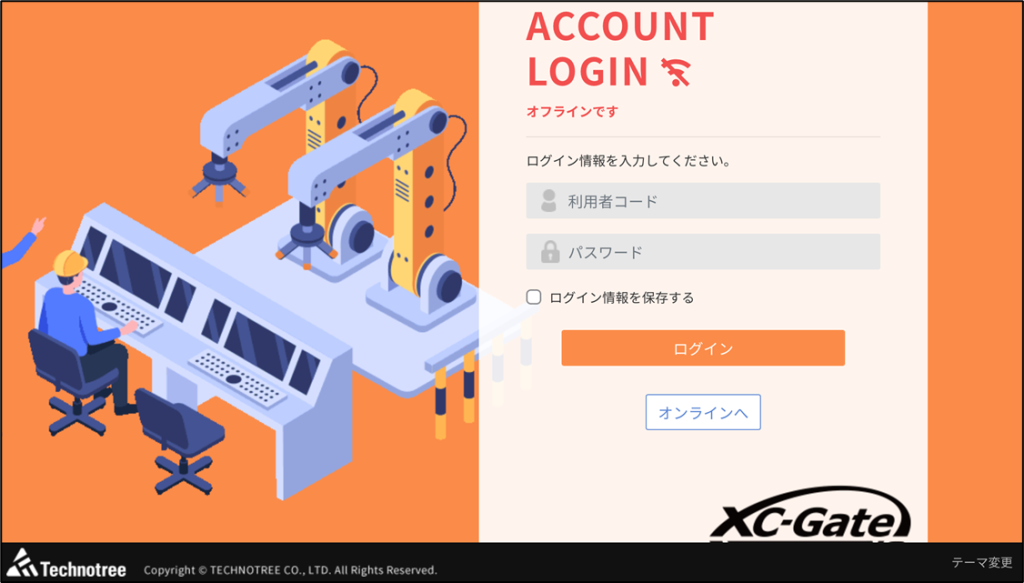Click the ACCOUNT LOGIN heading
The width and height of the screenshot is (1024, 583).
click(x=620, y=49)
